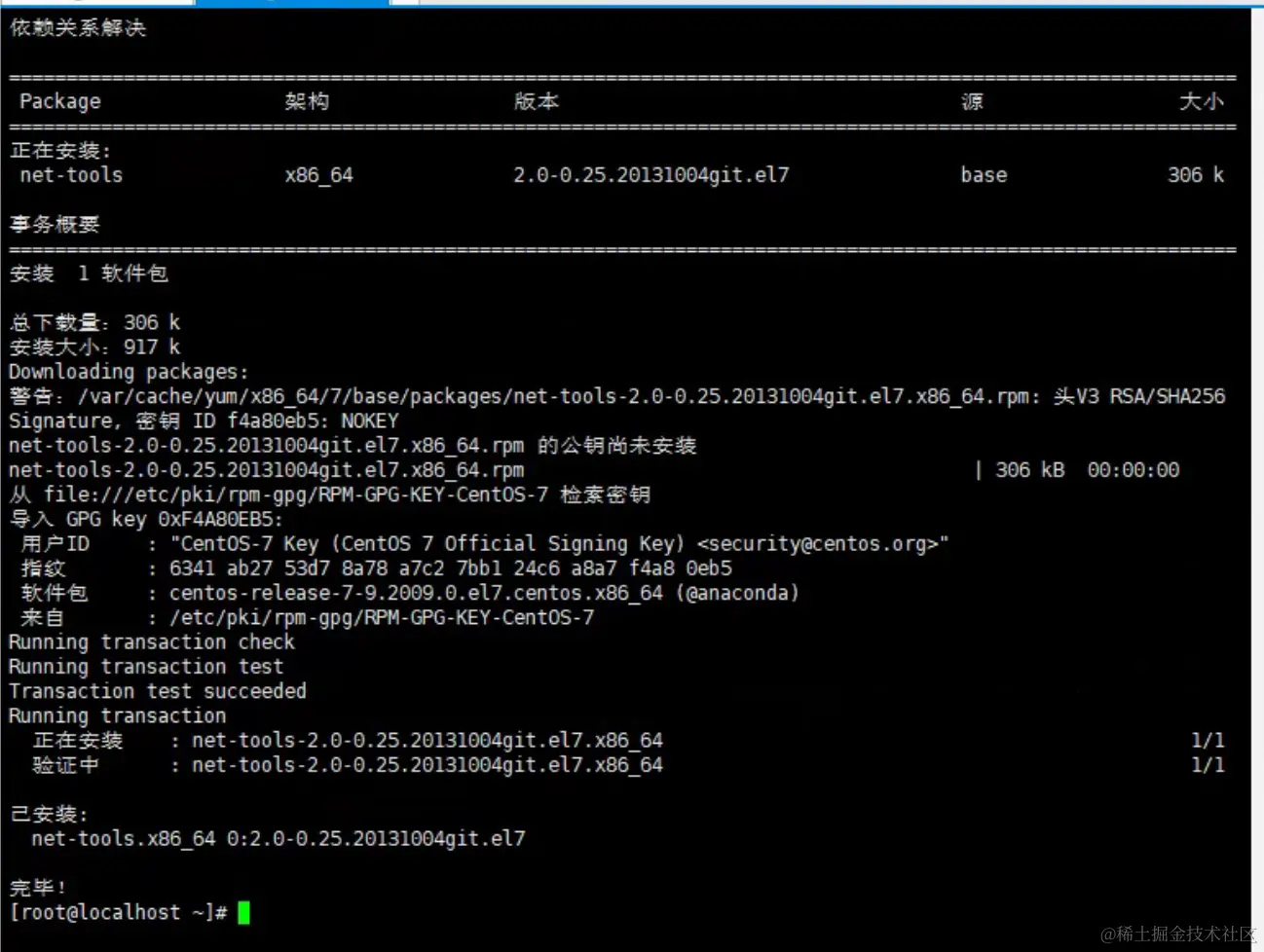This screenshot has height=952, width=1264.
Task: Click the 'base' repository cell
Action: click(984, 175)
